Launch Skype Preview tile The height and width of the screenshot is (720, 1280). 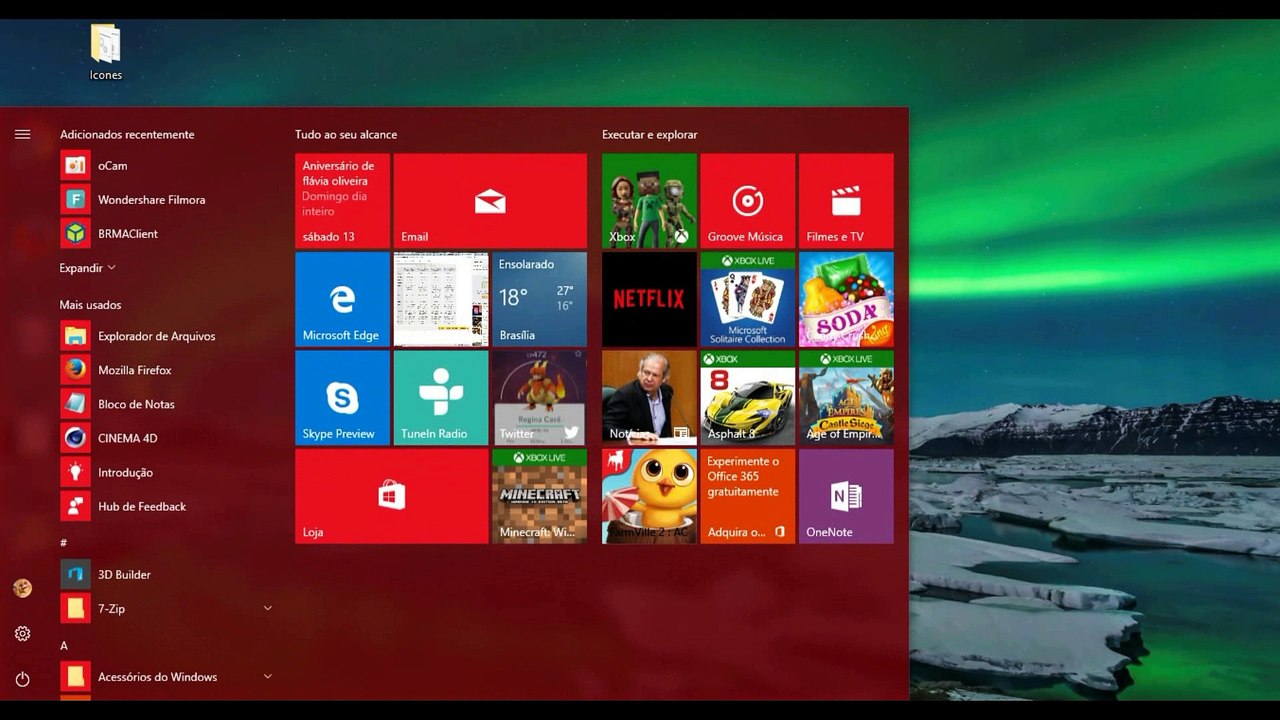click(342, 397)
